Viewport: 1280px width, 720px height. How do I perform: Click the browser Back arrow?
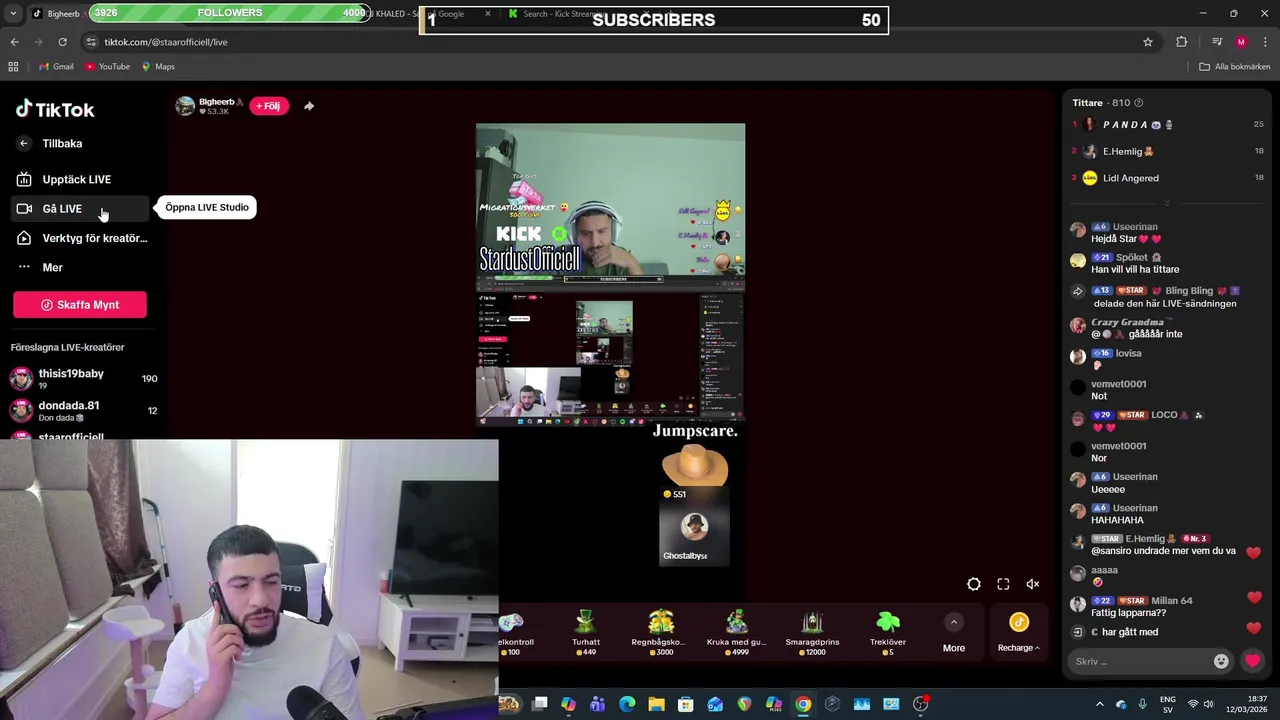15,42
